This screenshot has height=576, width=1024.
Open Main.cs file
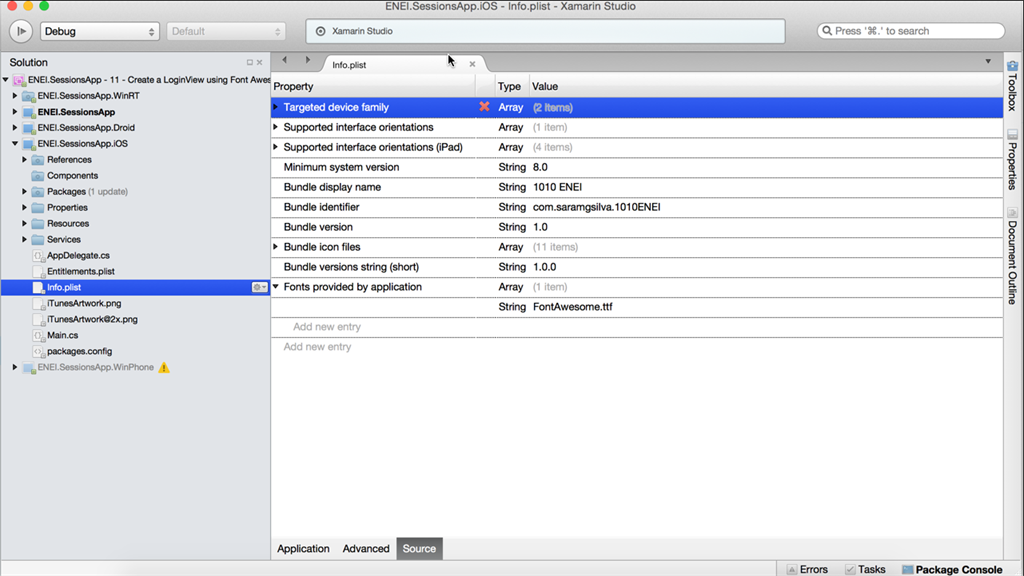click(x=63, y=335)
